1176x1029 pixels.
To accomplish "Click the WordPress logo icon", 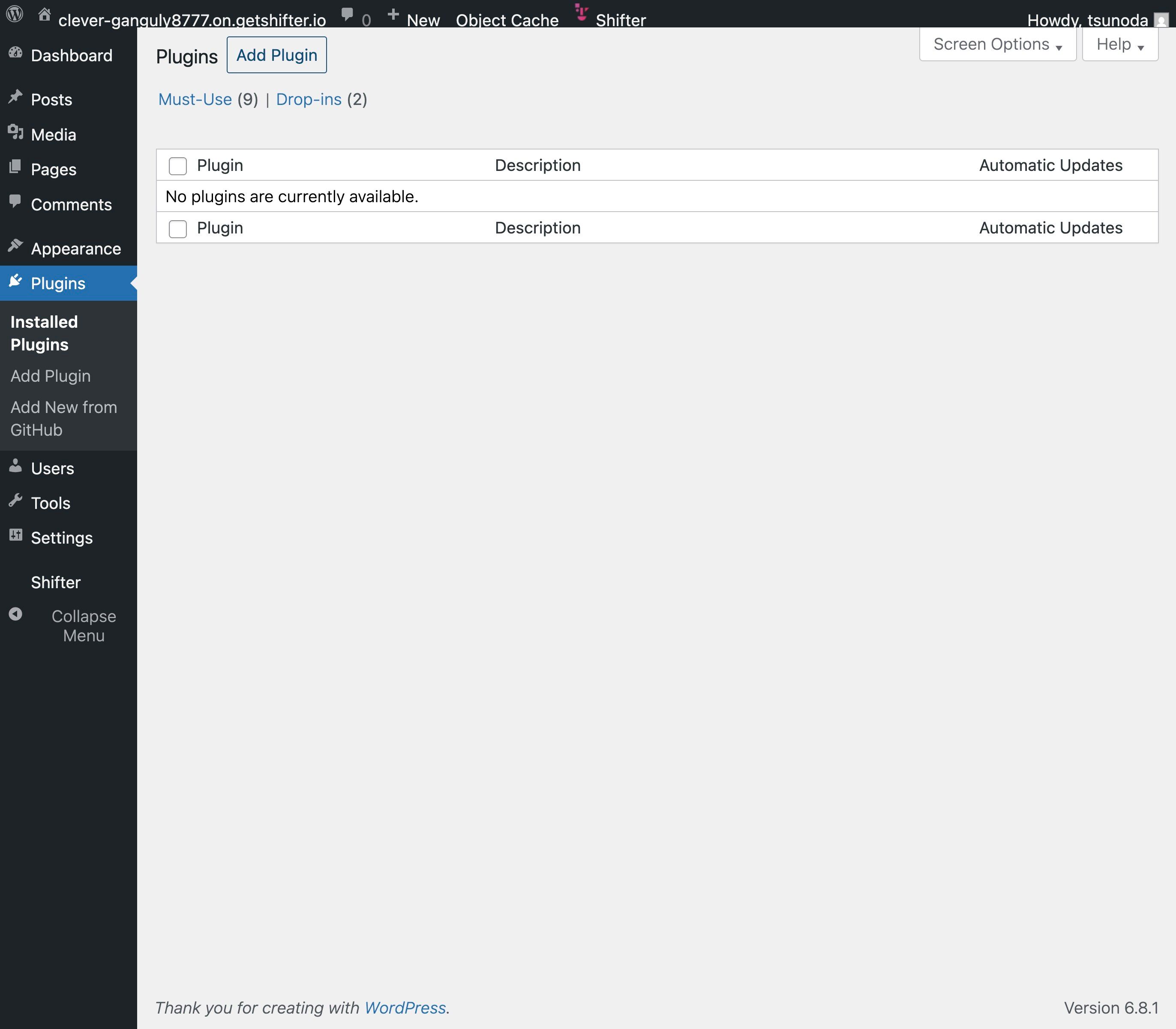I will pos(15,14).
